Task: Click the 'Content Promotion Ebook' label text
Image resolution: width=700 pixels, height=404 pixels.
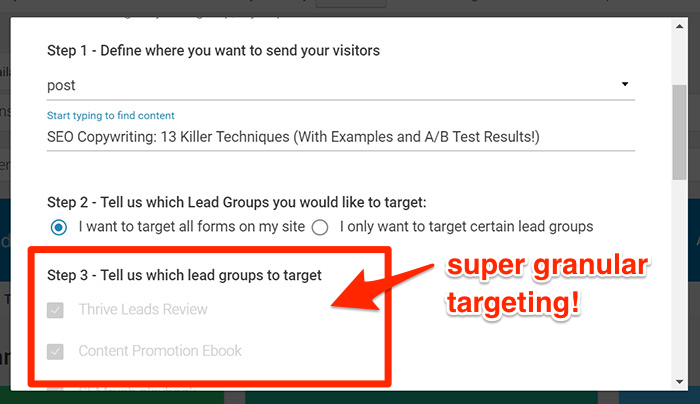Action: click(x=160, y=352)
